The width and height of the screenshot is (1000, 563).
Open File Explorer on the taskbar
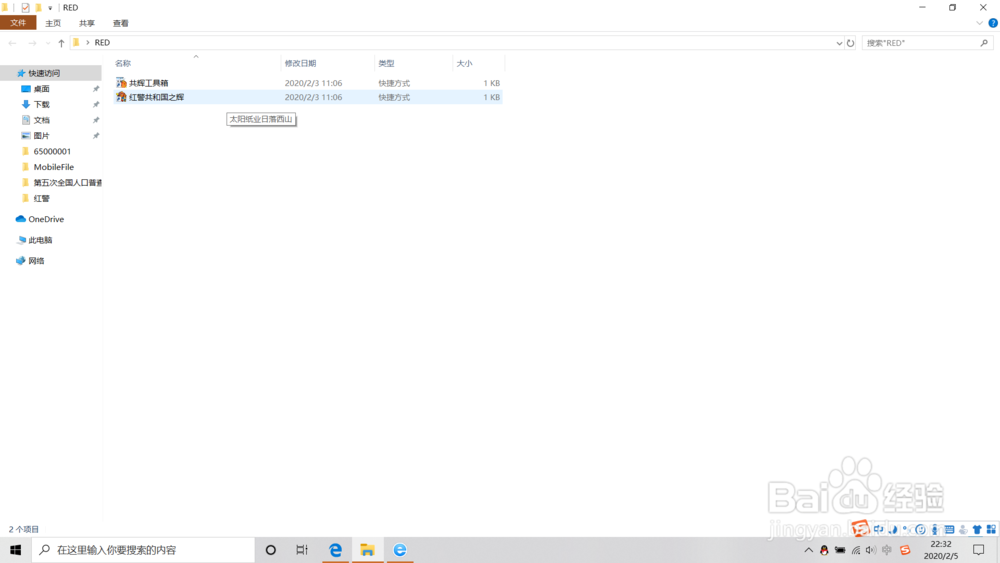(x=367, y=550)
